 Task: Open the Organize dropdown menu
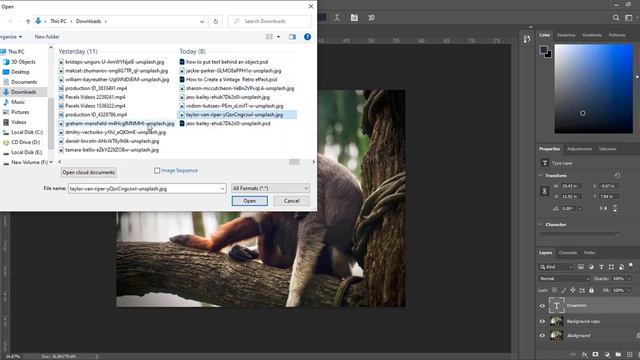(x=11, y=37)
